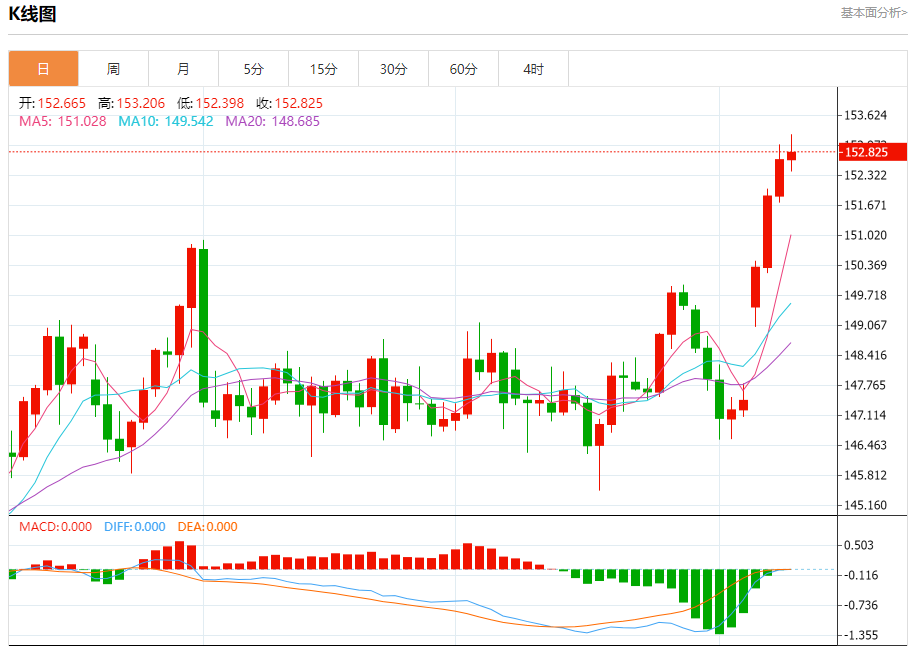915x646 pixels.
Task: Click the MA20: 148.685 indicator value
Action: [273, 121]
